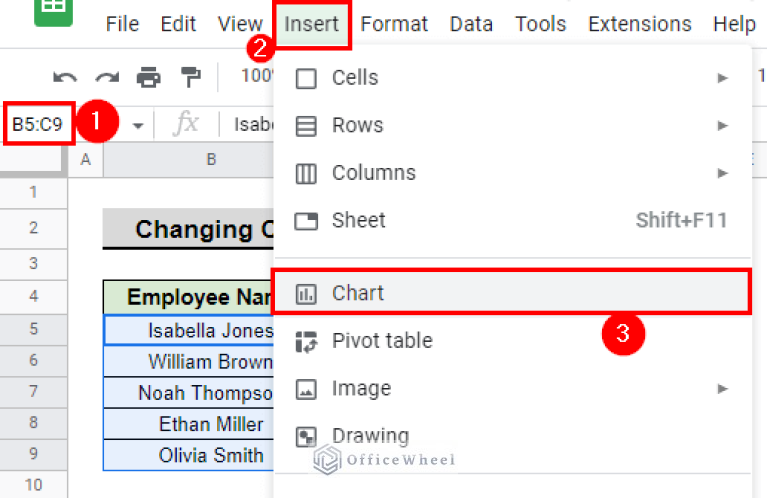Click the Employee Name header cell
The height and width of the screenshot is (498, 767).
click(x=188, y=297)
